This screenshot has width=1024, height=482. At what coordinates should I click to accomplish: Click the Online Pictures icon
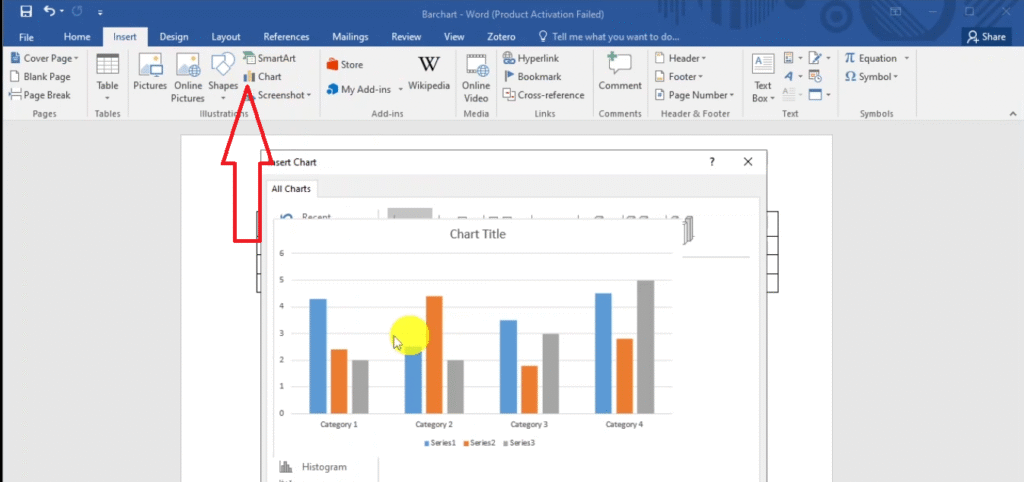188,77
